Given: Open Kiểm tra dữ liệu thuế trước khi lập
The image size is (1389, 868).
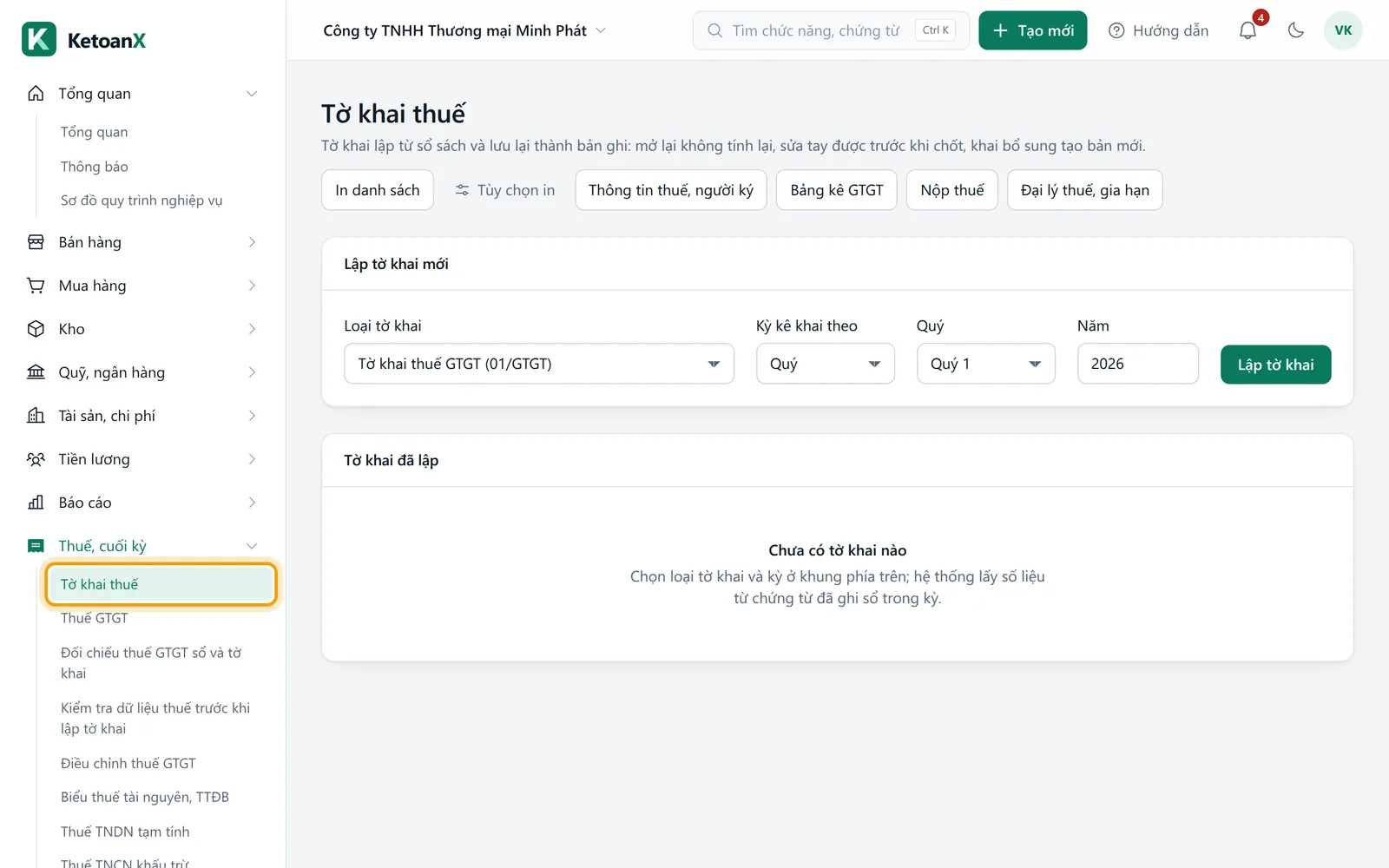Looking at the screenshot, I should coord(155,719).
